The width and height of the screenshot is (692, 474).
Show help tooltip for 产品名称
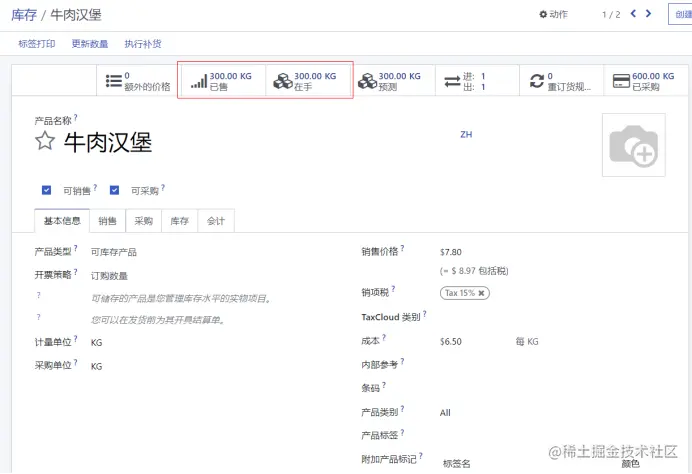coord(75,117)
